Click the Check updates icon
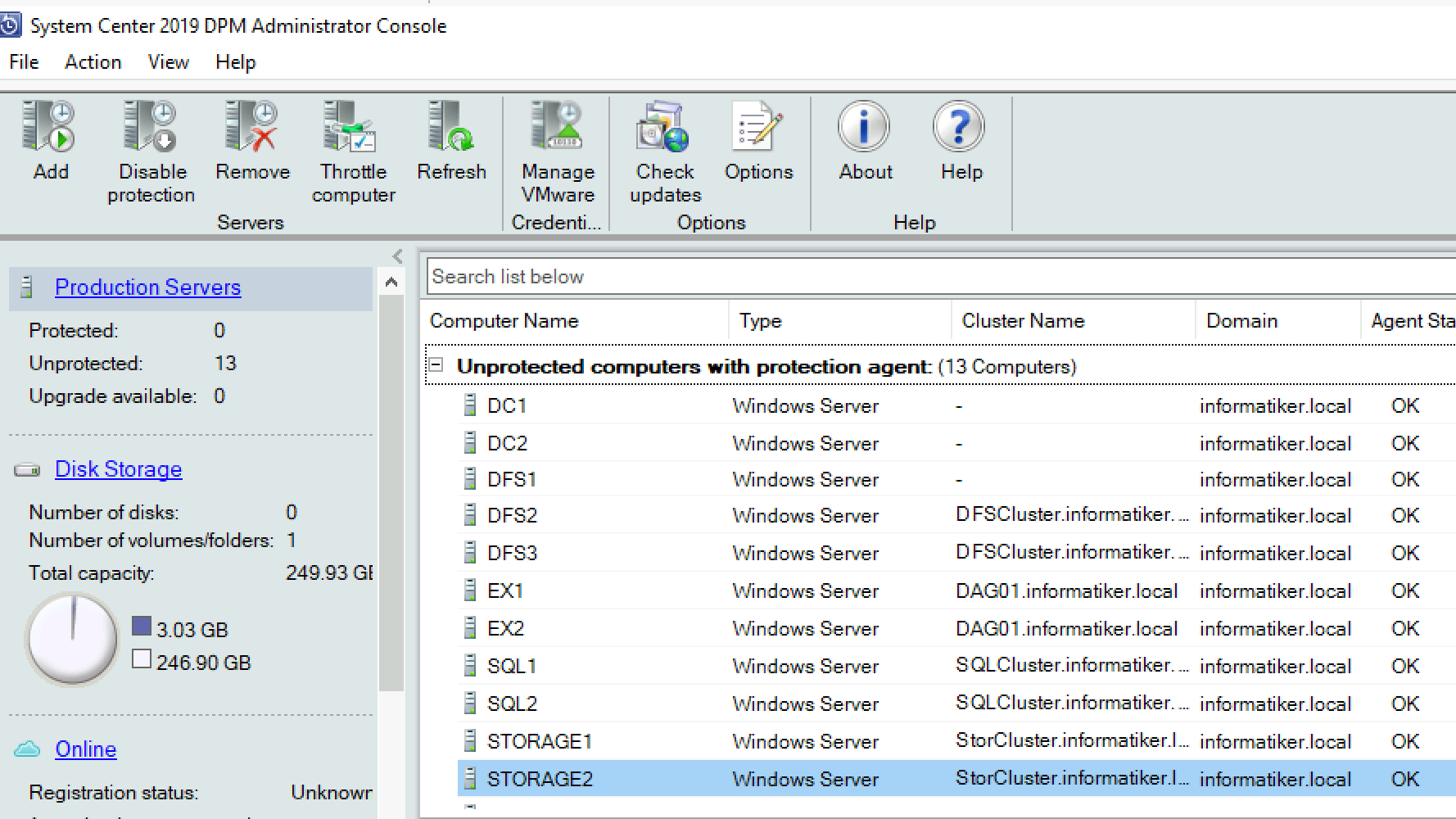This screenshot has width=1456, height=819. tap(664, 127)
